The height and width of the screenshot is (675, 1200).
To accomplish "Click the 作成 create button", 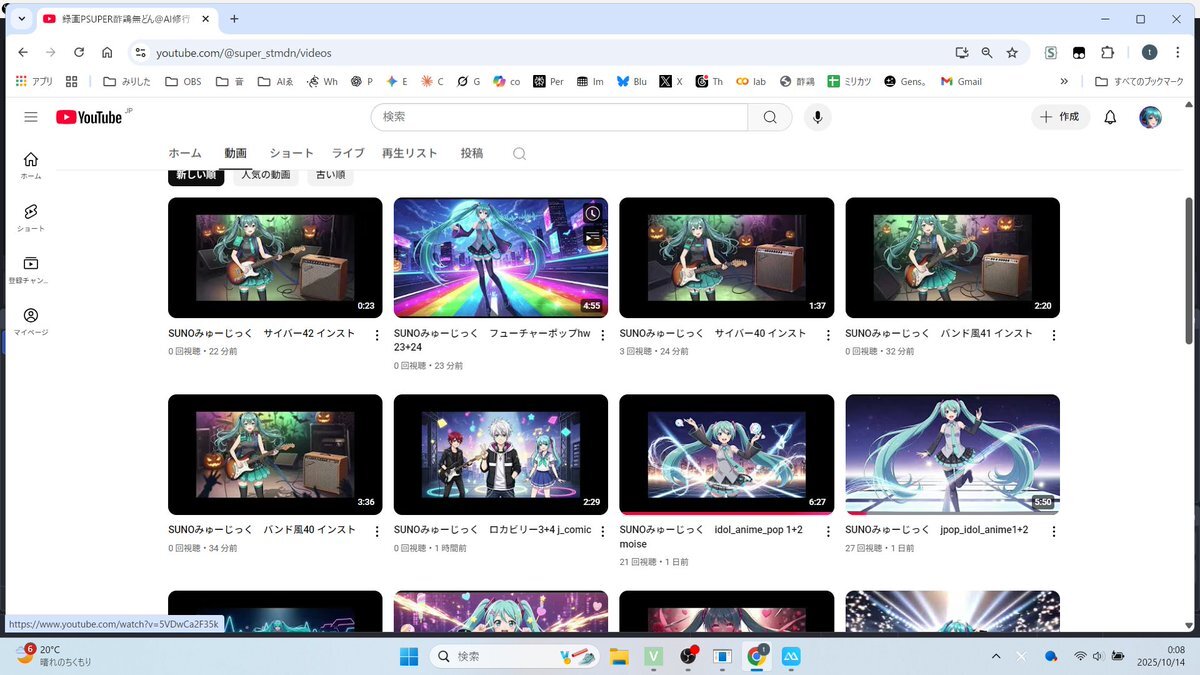I will (1060, 117).
